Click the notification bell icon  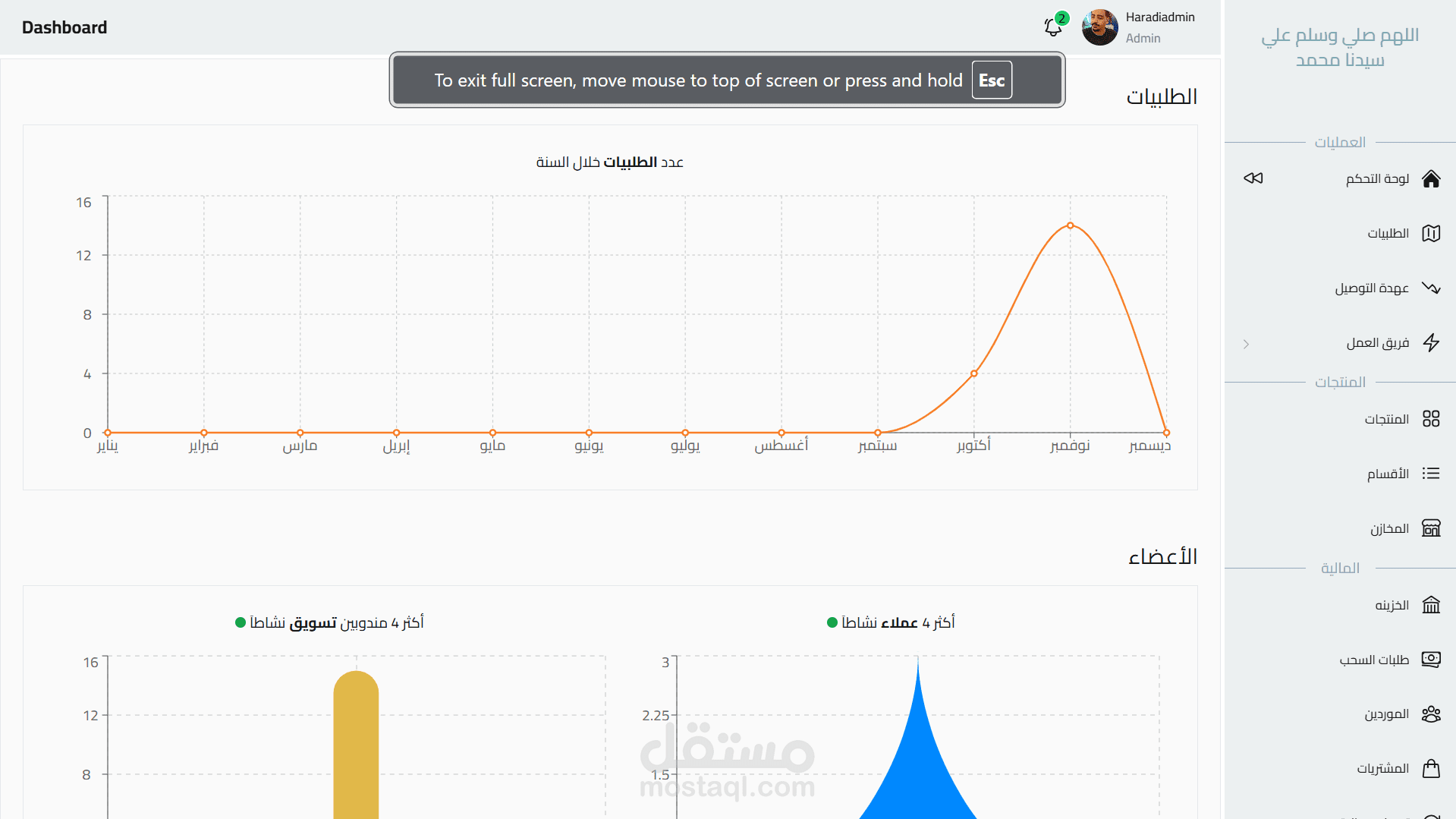[x=1052, y=27]
